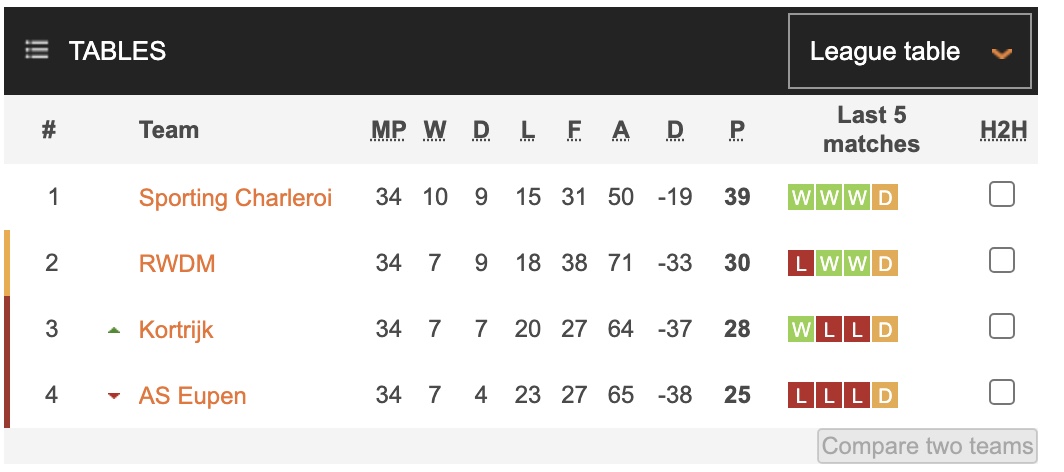Check the H2H box for AS Eupen

(x=1002, y=392)
